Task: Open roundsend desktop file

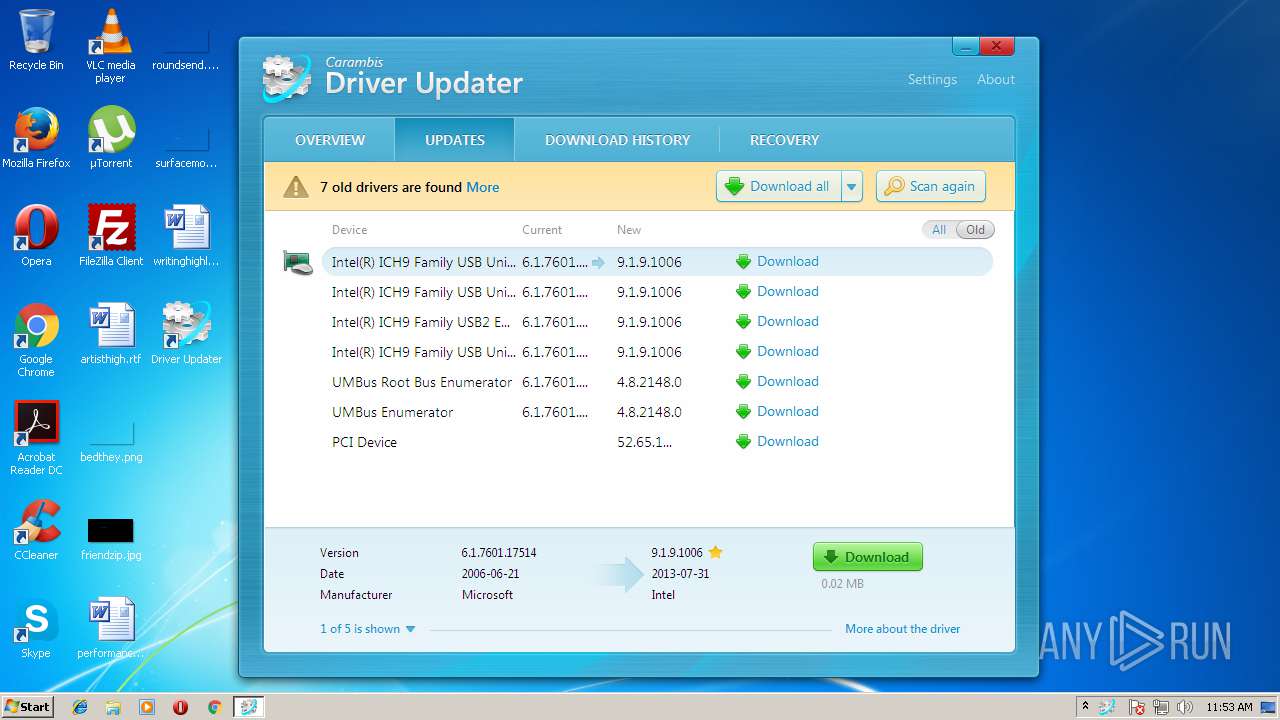Action: 186,50
